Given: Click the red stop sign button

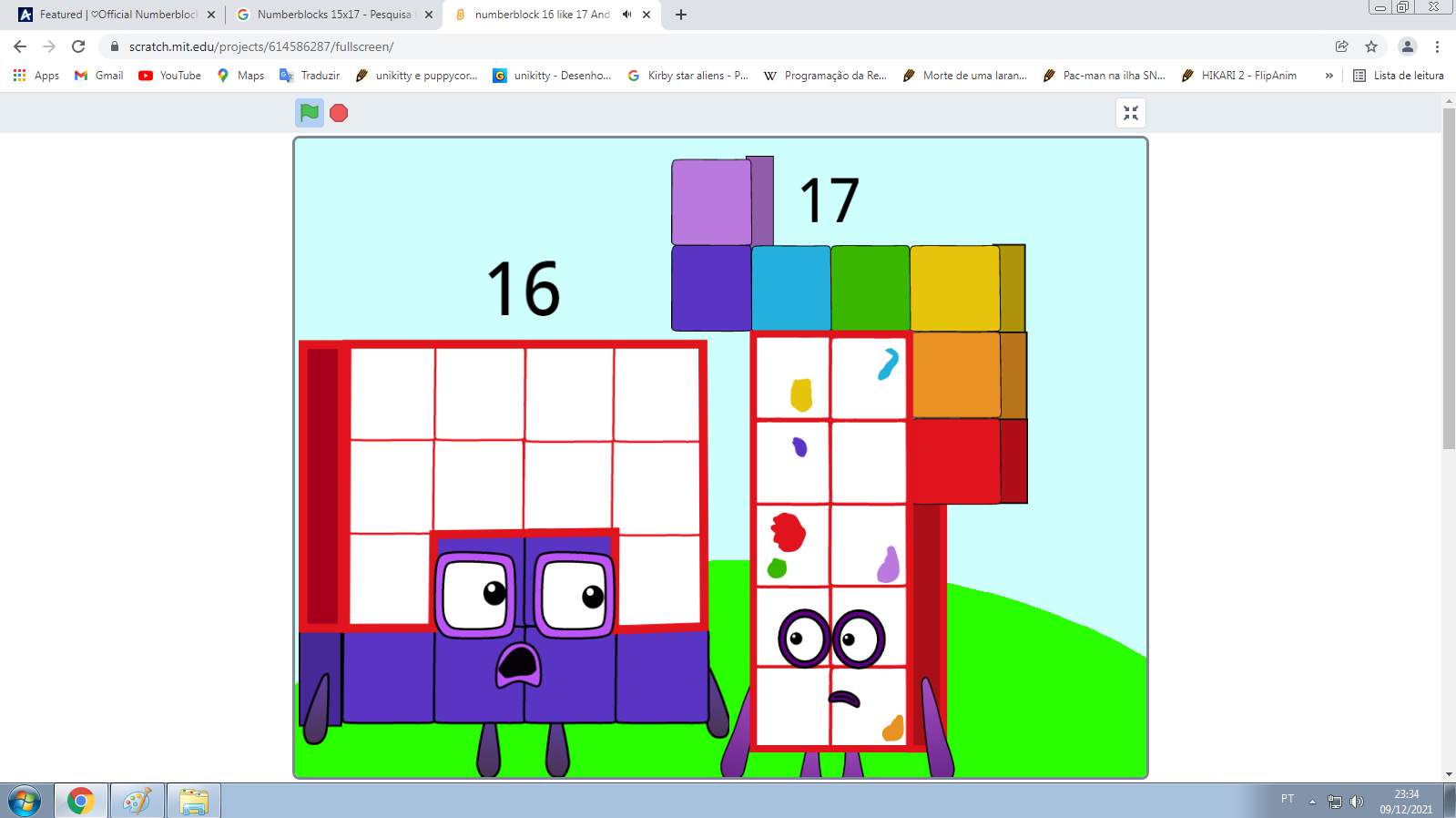Looking at the screenshot, I should click(339, 113).
